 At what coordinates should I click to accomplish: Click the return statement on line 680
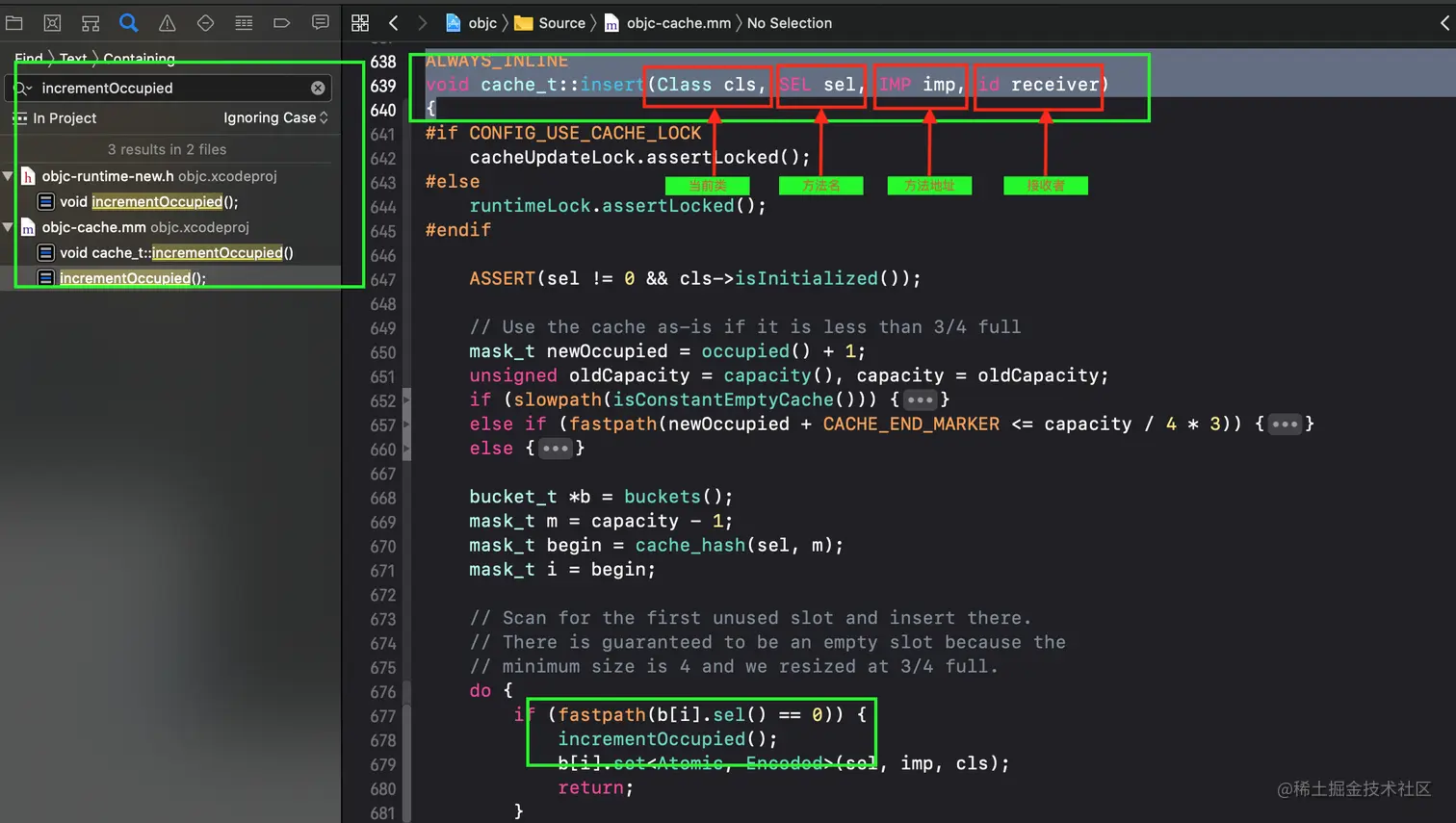pos(596,787)
